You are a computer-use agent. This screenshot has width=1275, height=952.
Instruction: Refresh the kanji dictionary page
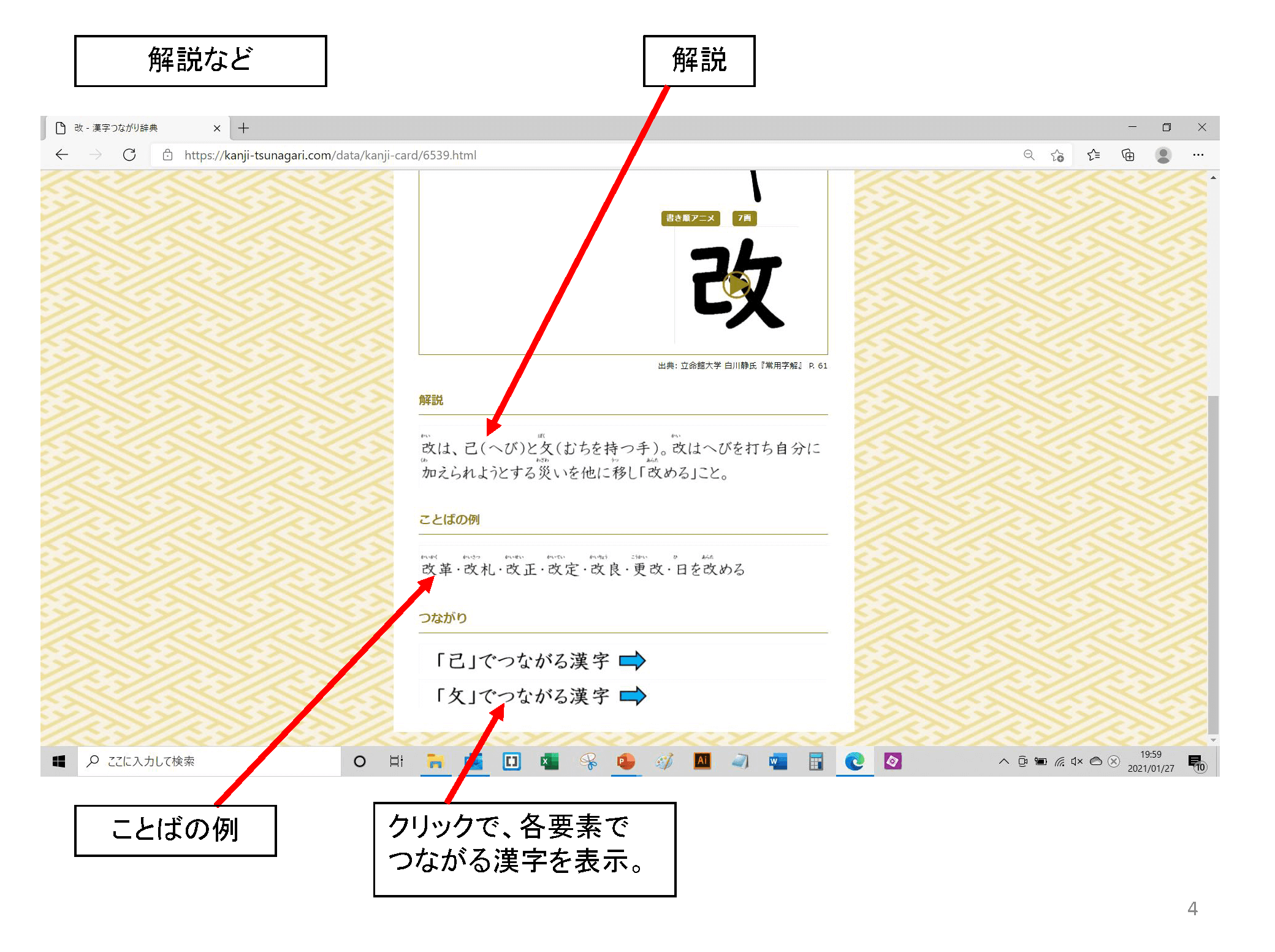point(130,155)
